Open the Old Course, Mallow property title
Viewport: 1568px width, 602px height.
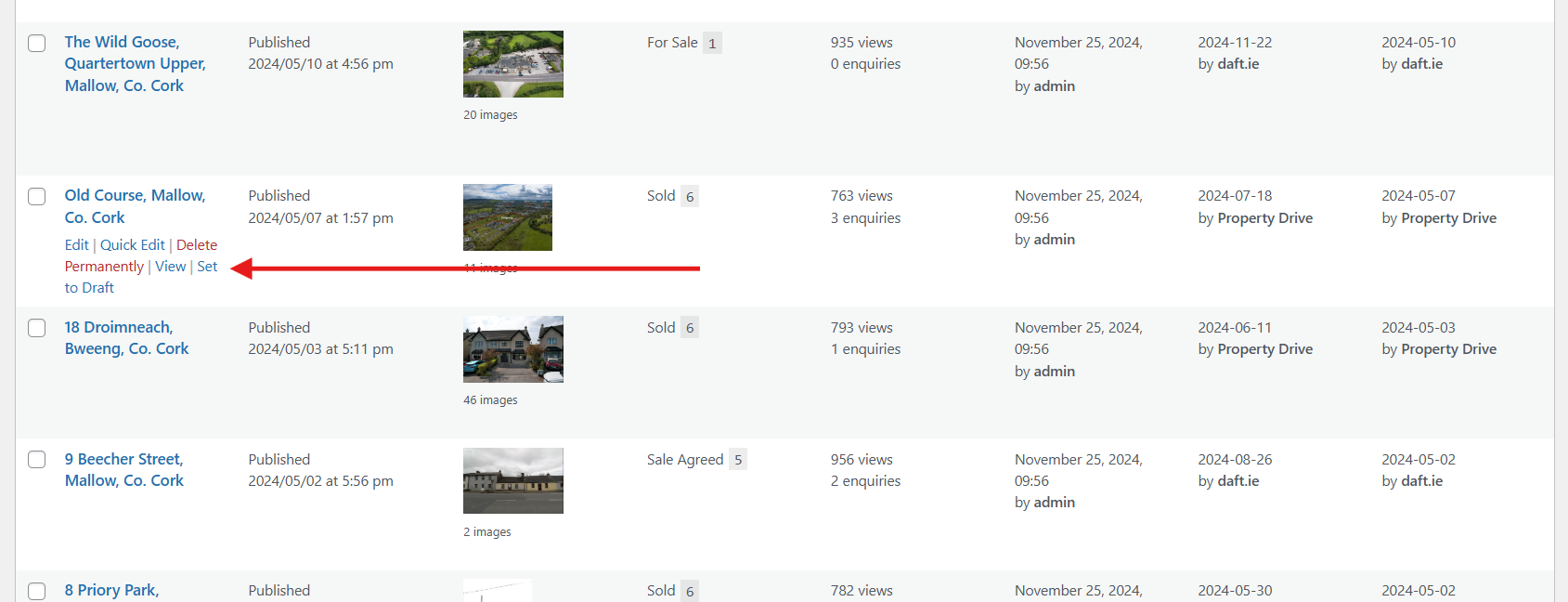135,196
